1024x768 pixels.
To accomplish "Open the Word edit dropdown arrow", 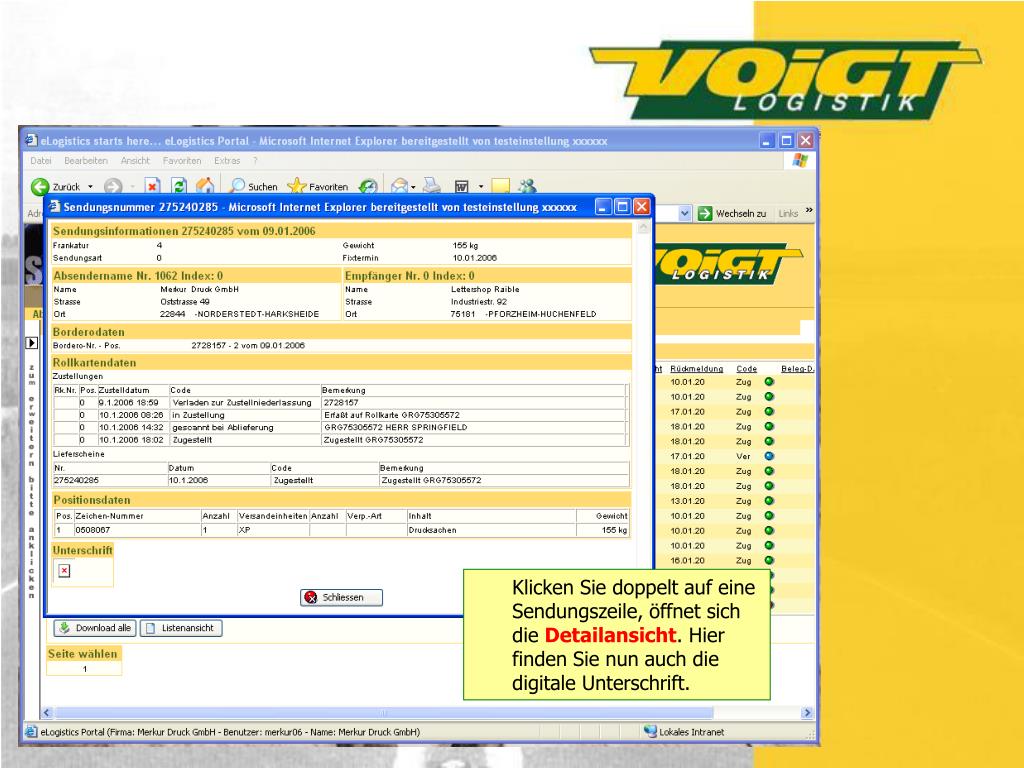I will [x=481, y=187].
